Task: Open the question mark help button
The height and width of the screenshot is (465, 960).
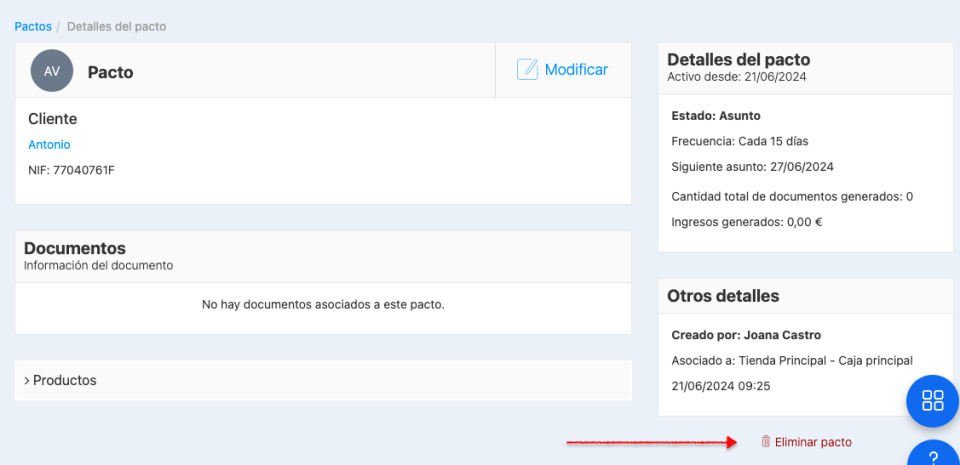Action: pyautogui.click(x=934, y=457)
